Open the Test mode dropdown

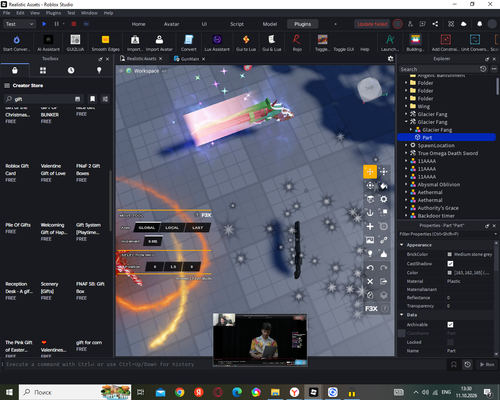point(19,24)
